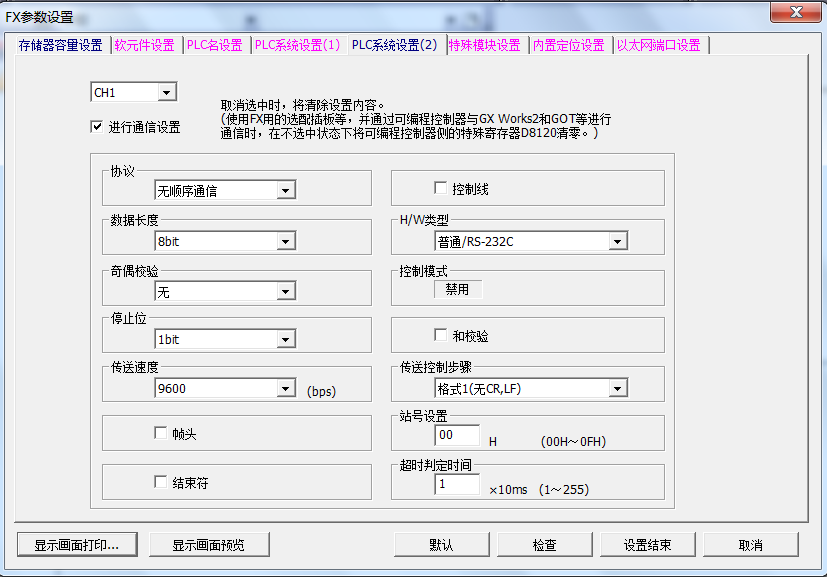Click the 设置结束 button

pos(647,545)
